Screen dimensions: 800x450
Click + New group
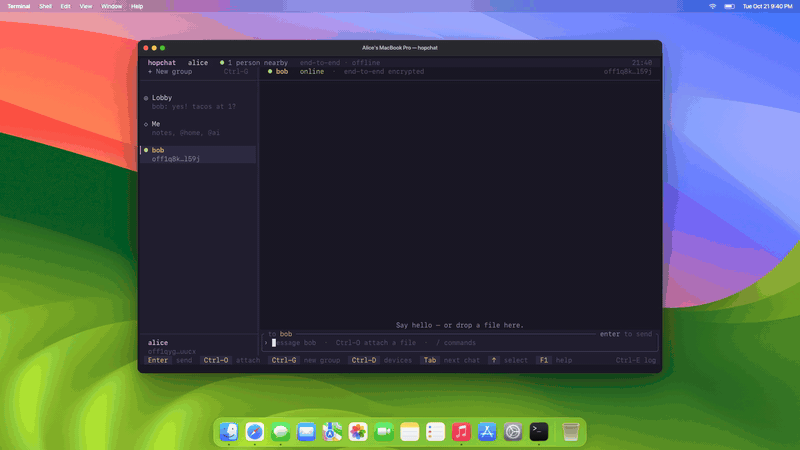click(170, 71)
